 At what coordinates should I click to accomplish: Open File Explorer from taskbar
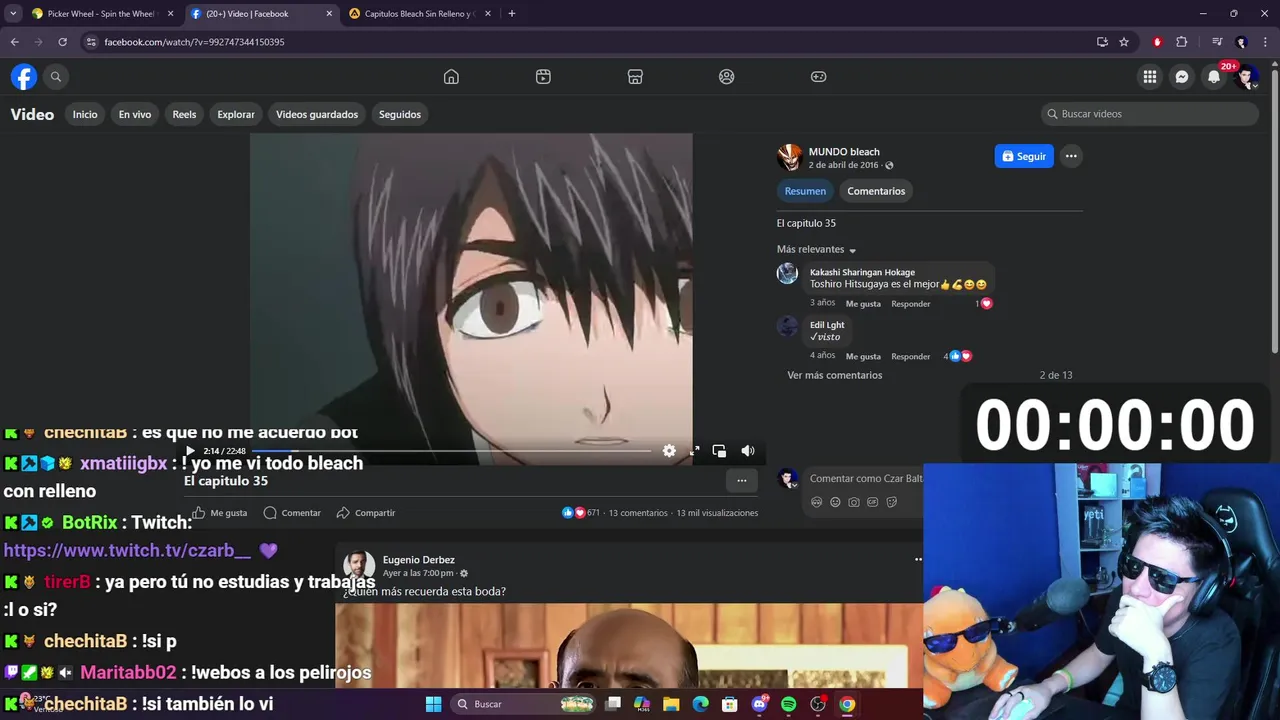671,704
